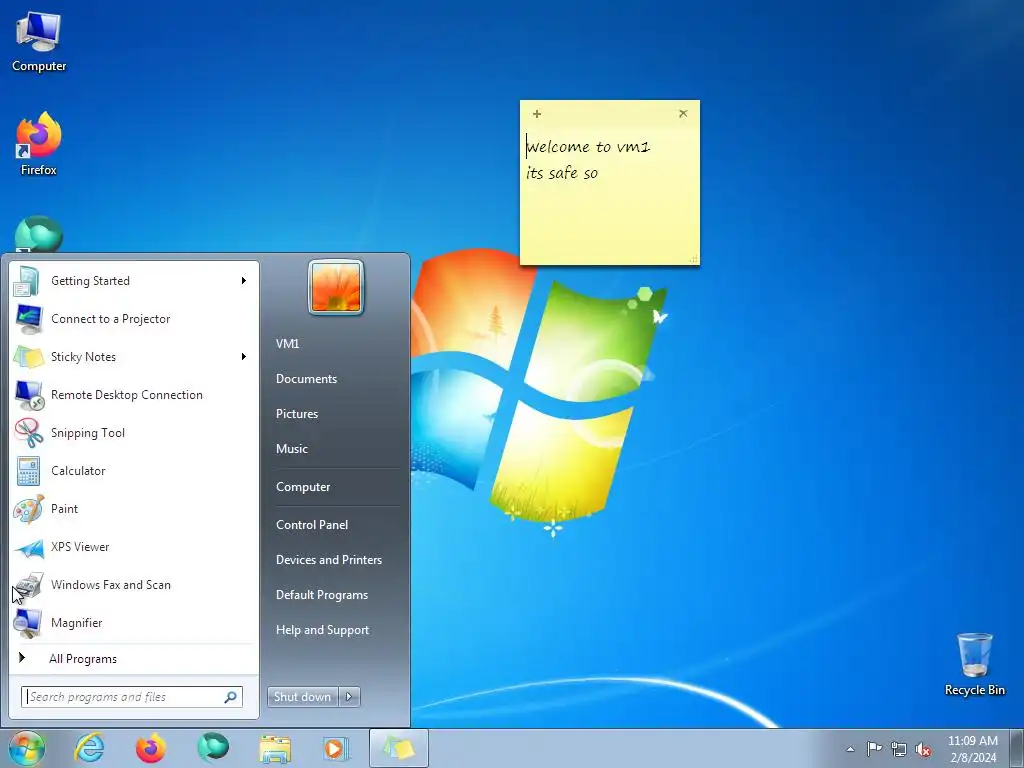Screen dimensions: 1024x768
Task: Open Control Panel from Start menu
Action: (312, 525)
